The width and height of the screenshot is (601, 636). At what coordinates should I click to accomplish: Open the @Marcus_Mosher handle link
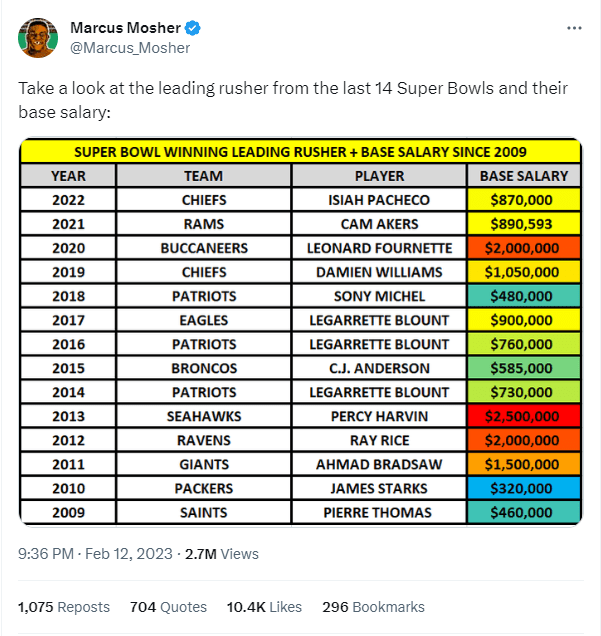(130, 47)
